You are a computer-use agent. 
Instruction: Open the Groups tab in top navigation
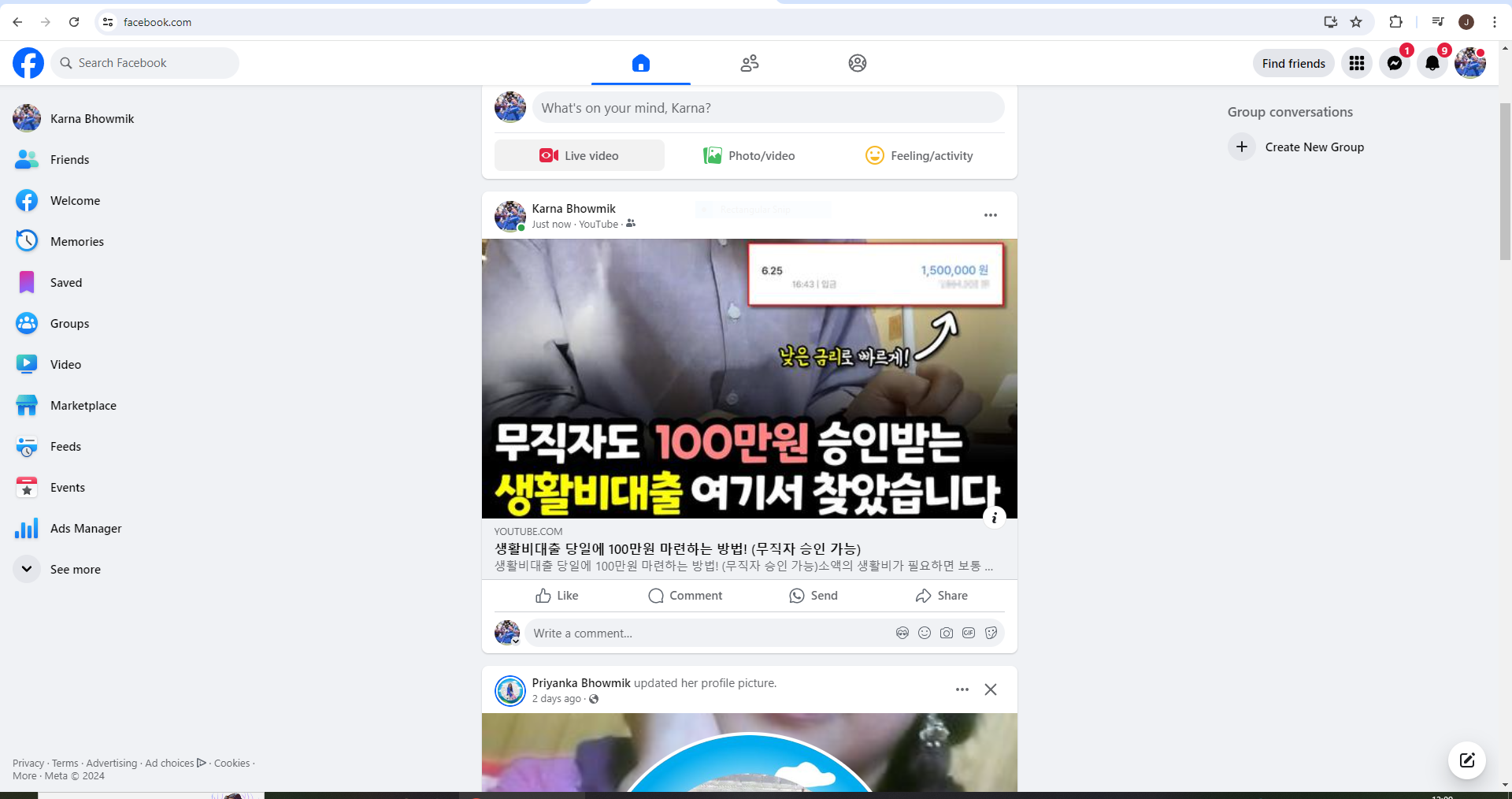coord(858,63)
